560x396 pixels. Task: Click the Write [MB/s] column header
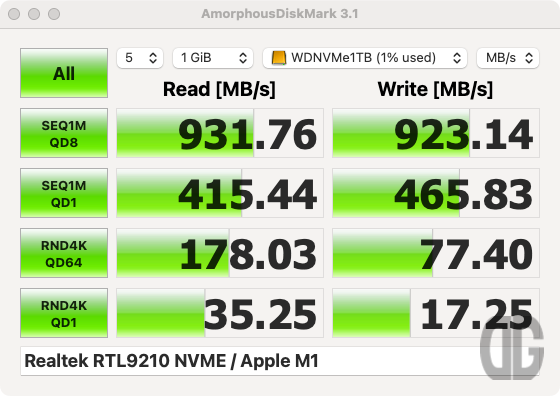tap(435, 89)
